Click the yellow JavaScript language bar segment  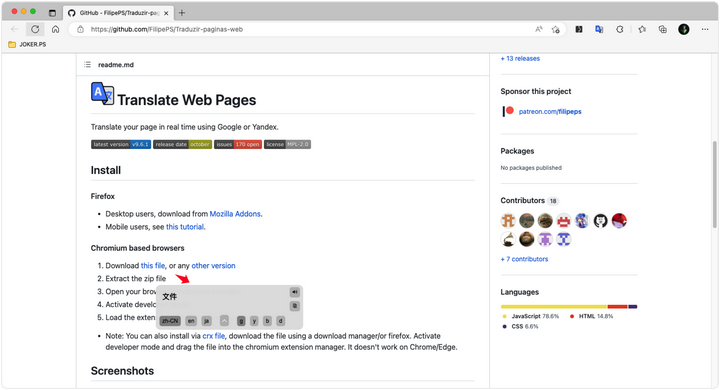554,306
